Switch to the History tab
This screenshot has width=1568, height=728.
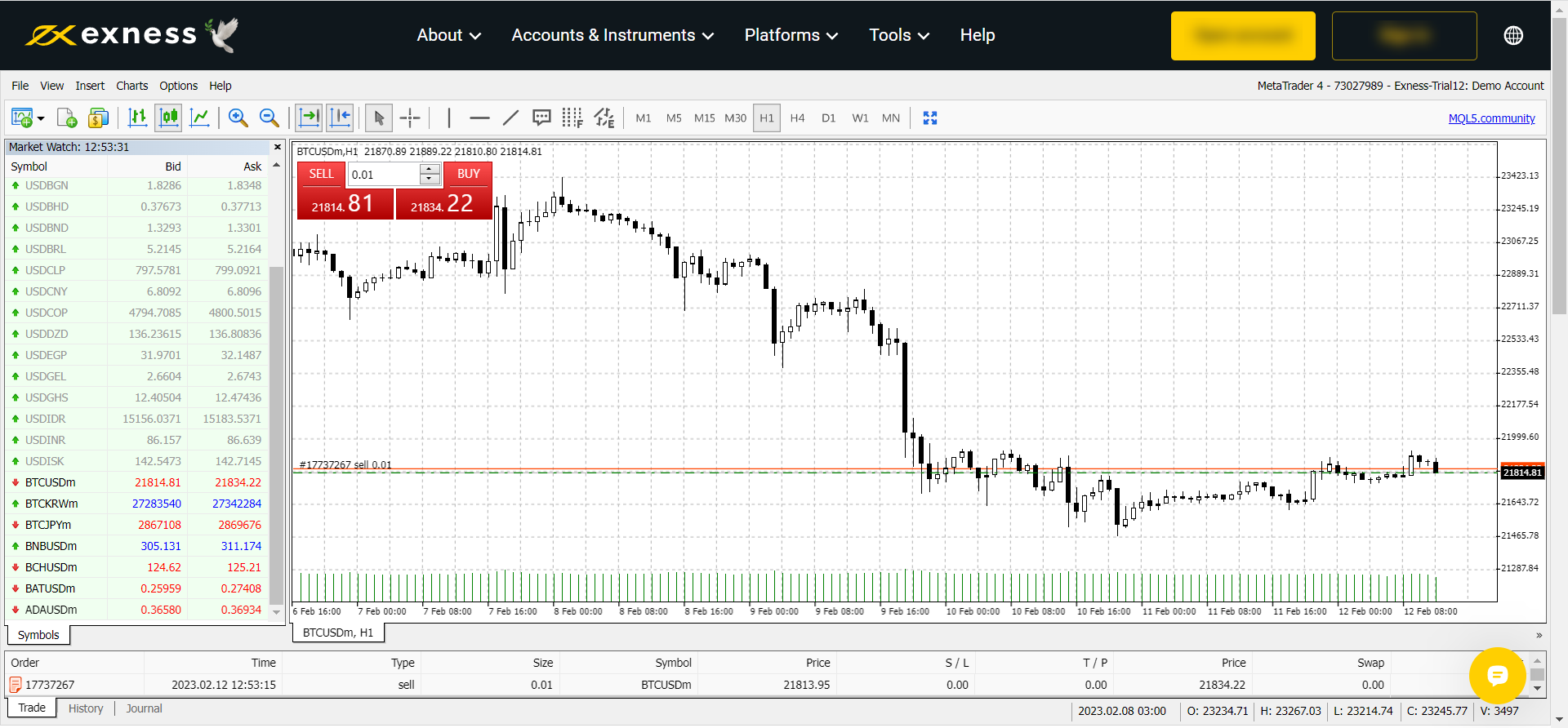tap(86, 708)
